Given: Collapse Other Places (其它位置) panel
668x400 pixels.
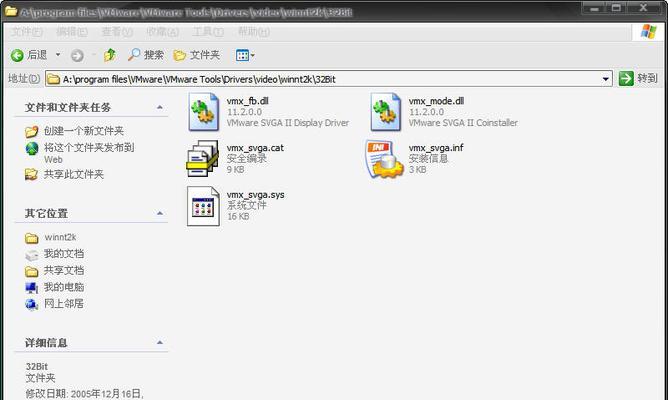Looking at the screenshot, I should click(160, 213).
